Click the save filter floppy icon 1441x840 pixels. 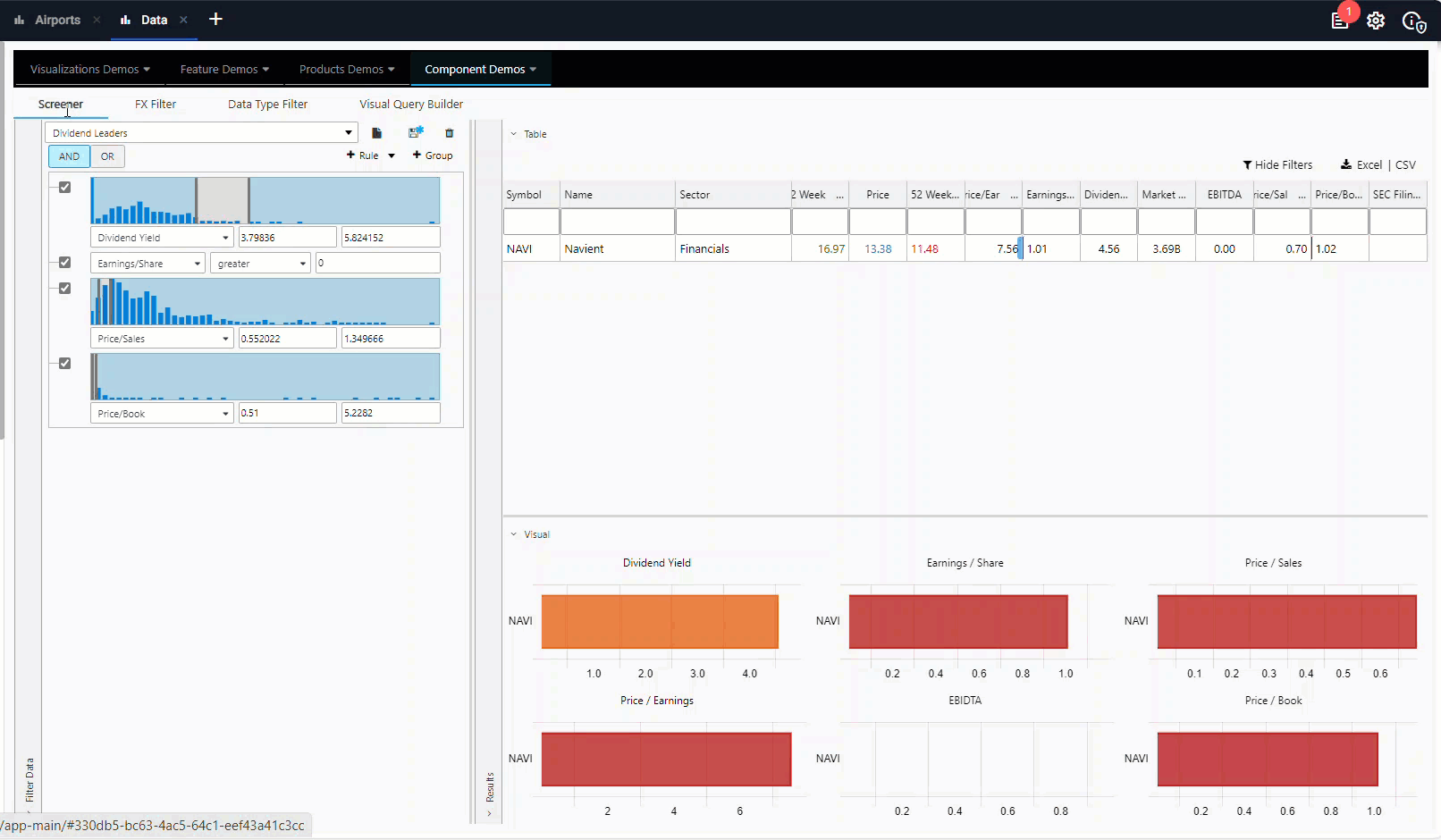pyautogui.click(x=415, y=133)
